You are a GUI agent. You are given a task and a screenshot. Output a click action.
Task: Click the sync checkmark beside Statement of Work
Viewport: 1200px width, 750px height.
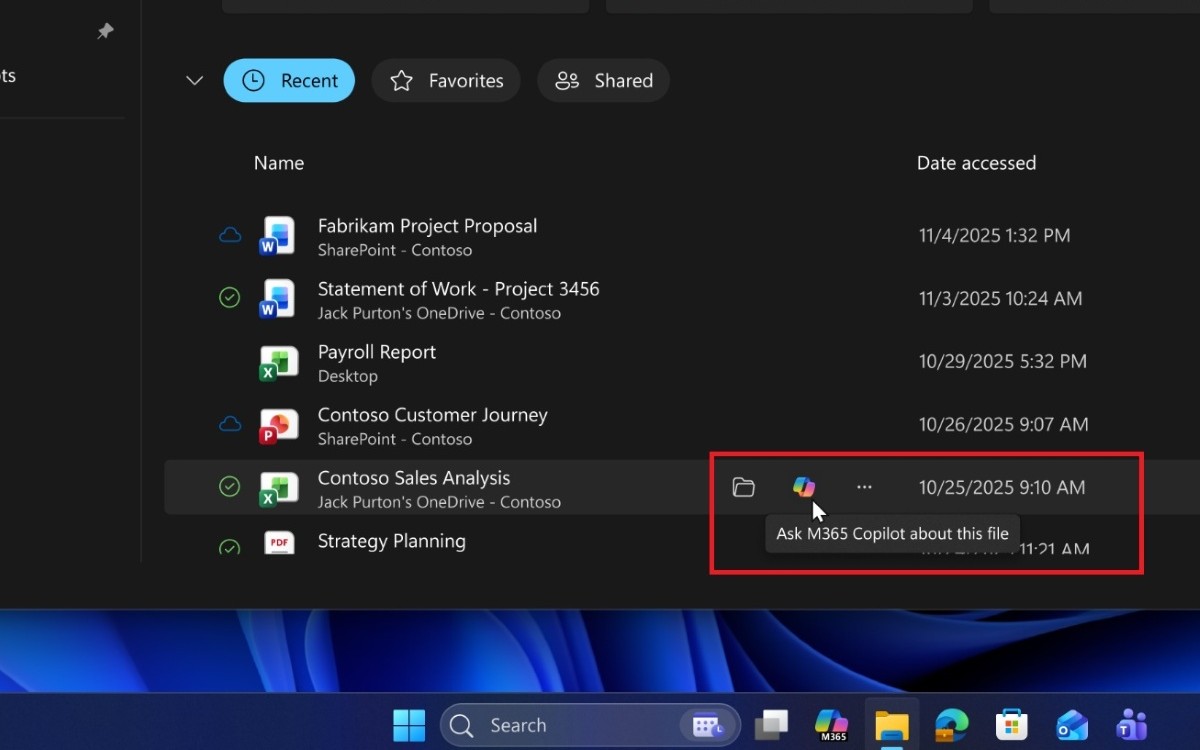pyautogui.click(x=230, y=297)
